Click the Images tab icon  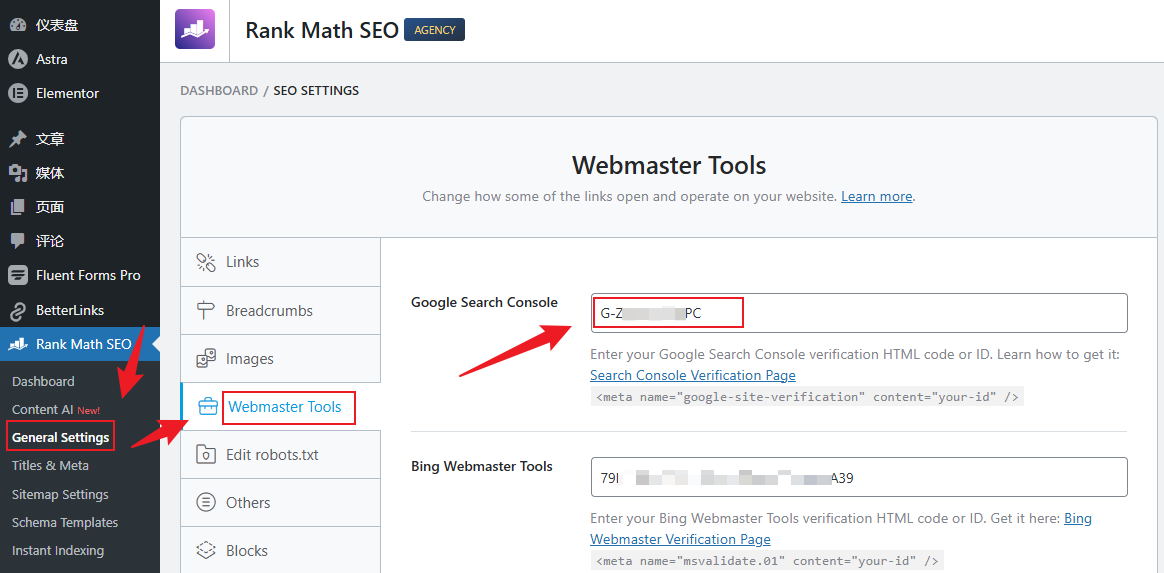[206, 359]
